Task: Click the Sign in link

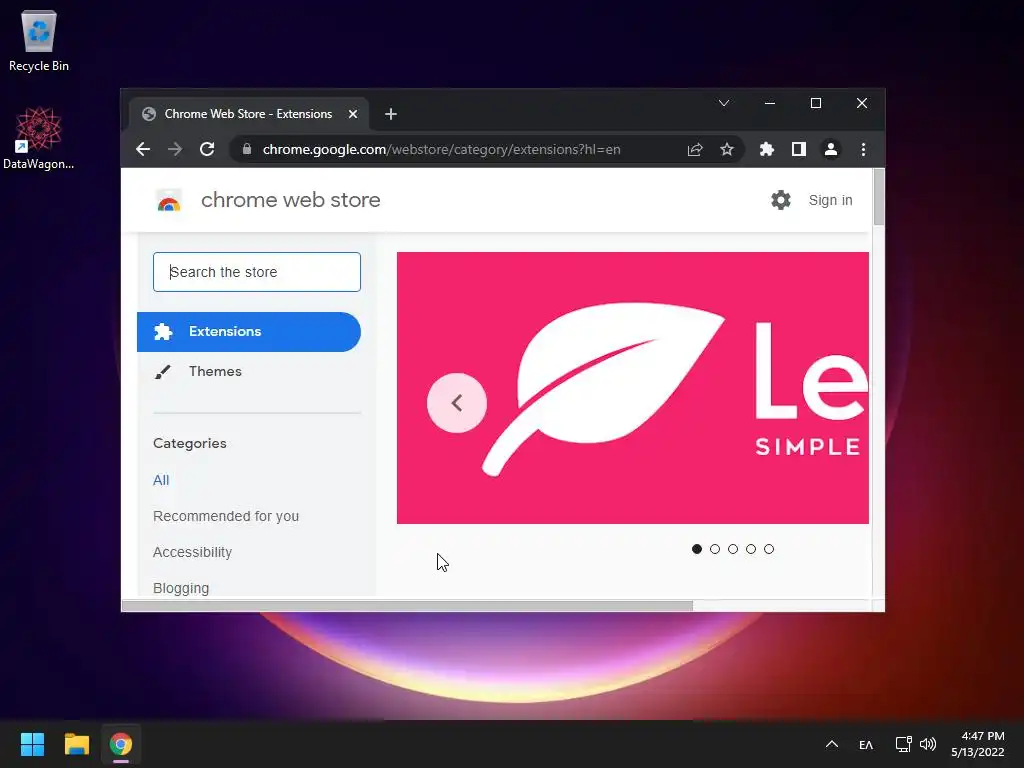Action: tap(830, 200)
